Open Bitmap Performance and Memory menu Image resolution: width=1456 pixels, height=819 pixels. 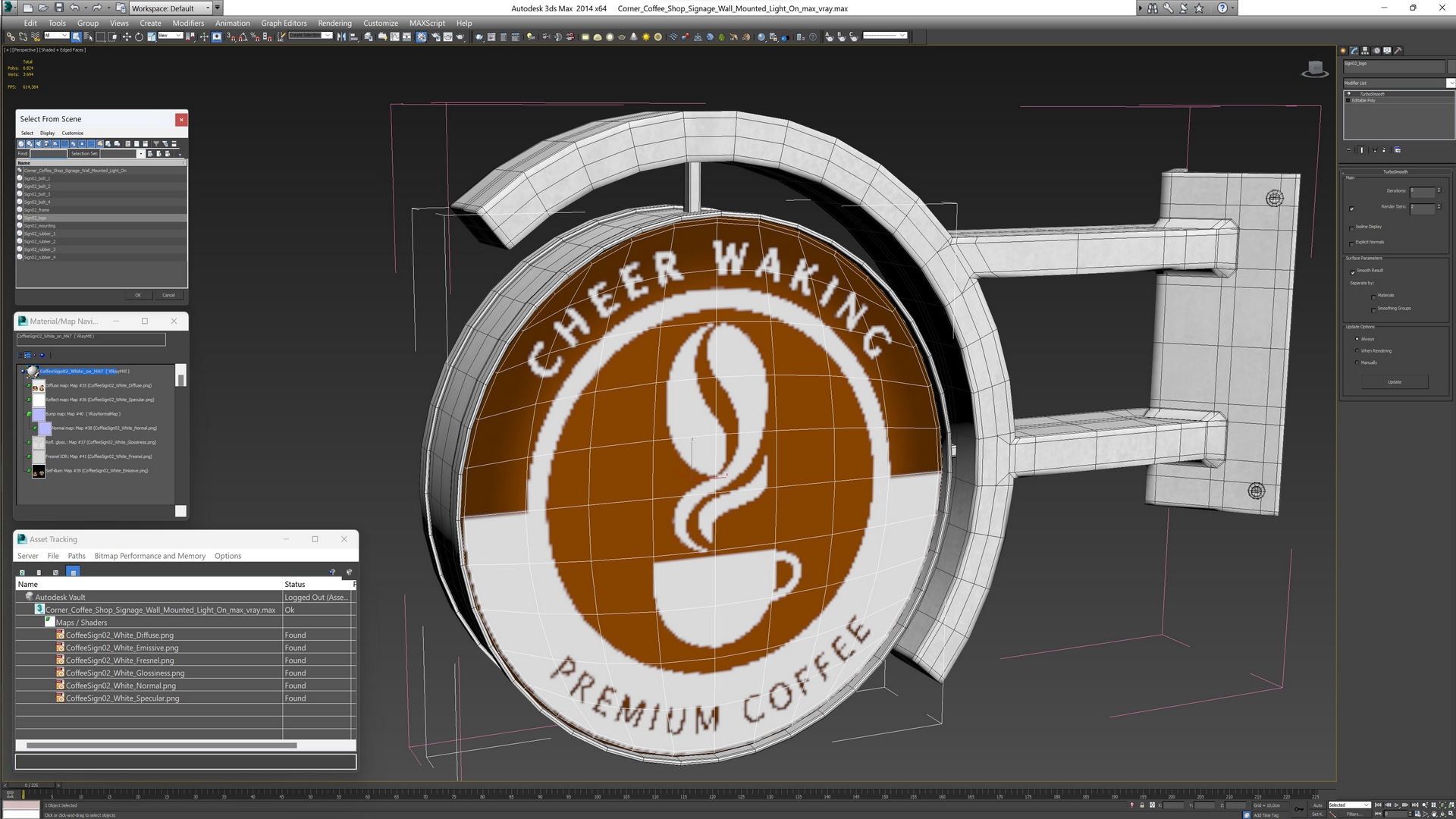(149, 556)
